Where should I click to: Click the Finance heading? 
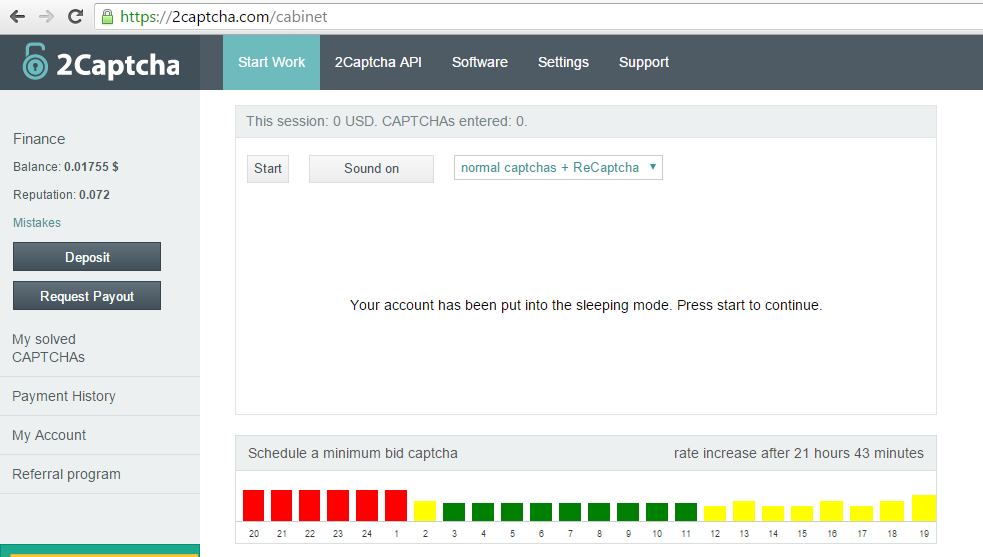tap(39, 139)
